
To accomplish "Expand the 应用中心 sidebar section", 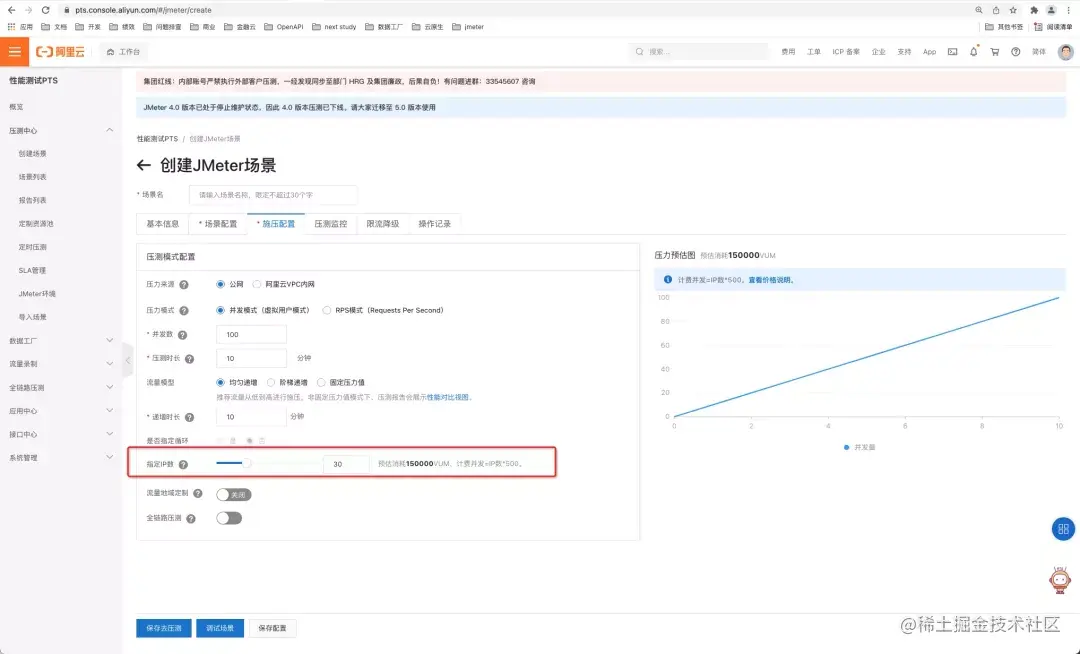I will pyautogui.click(x=110, y=411).
